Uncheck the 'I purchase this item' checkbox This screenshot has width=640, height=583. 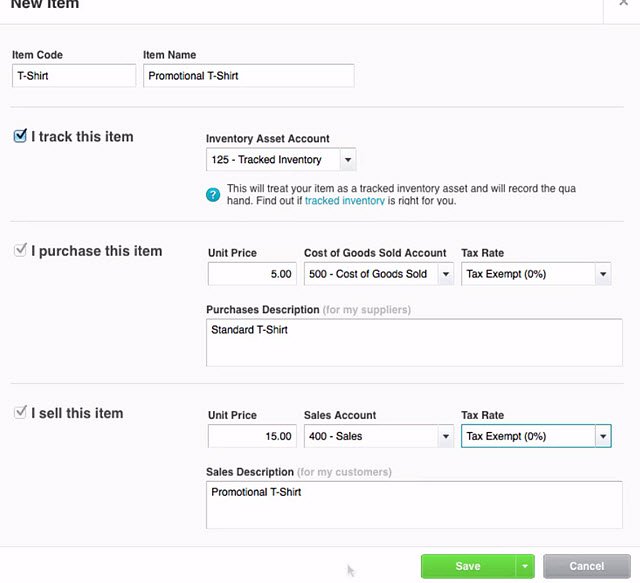click(20, 251)
